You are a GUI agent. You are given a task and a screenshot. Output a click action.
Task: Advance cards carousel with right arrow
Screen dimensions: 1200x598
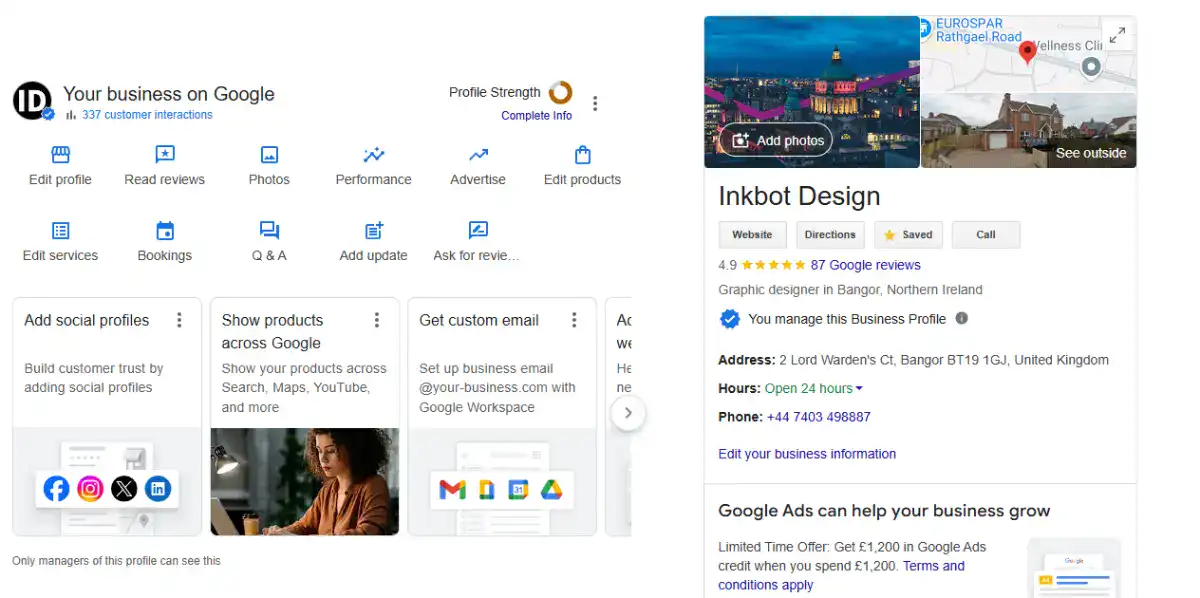(628, 412)
